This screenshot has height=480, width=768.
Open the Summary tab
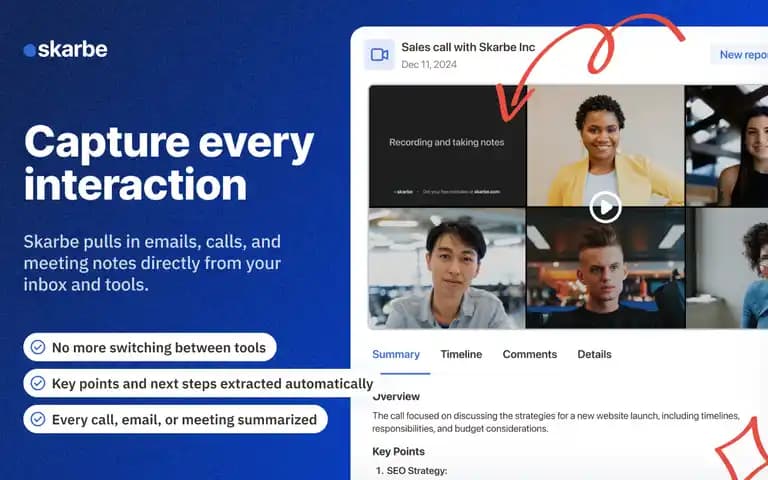pyautogui.click(x=396, y=354)
